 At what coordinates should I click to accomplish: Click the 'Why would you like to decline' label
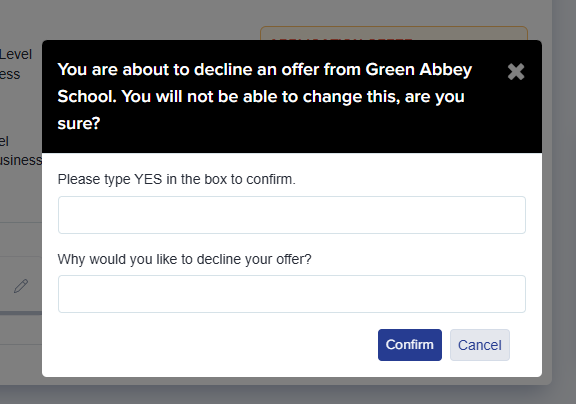click(x=184, y=259)
